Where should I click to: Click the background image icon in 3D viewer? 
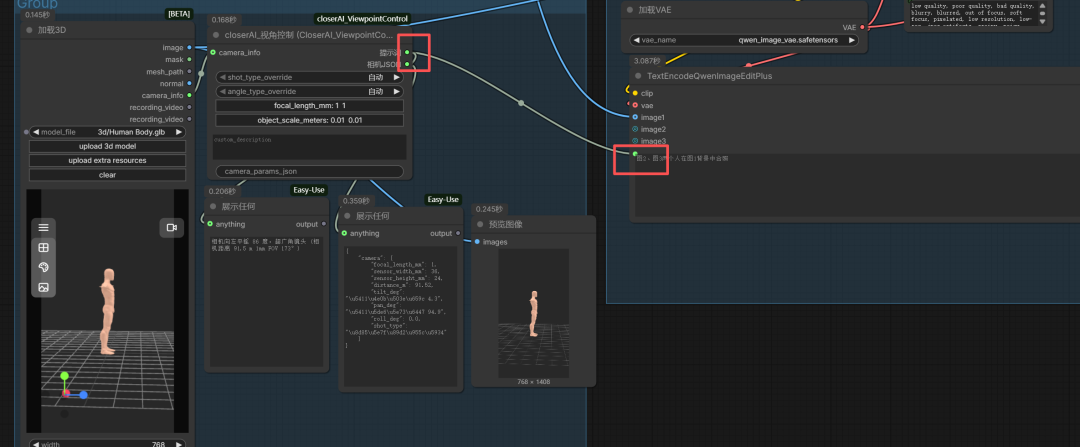coord(43,287)
